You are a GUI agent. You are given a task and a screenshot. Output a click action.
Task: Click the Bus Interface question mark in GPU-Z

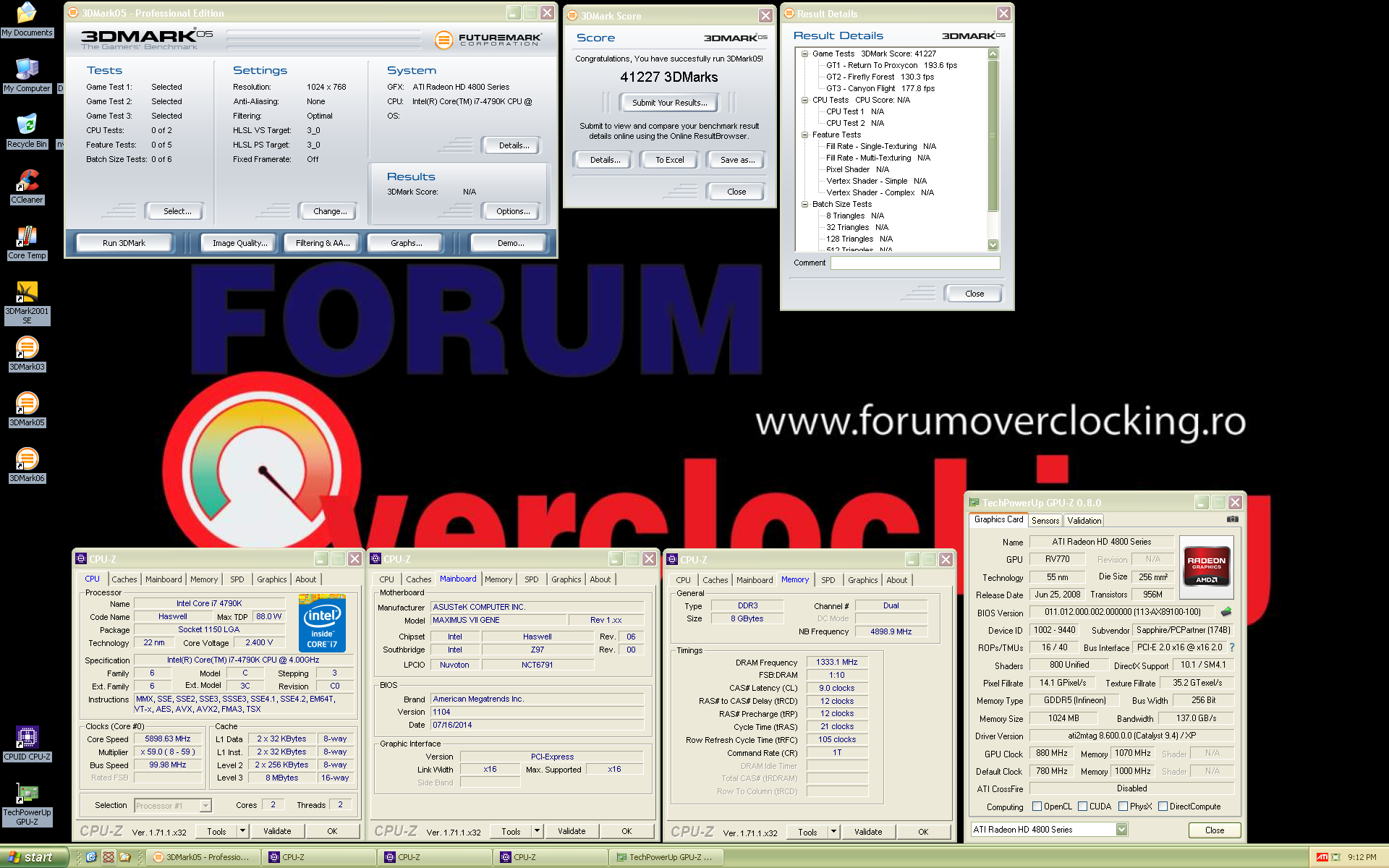(1232, 647)
